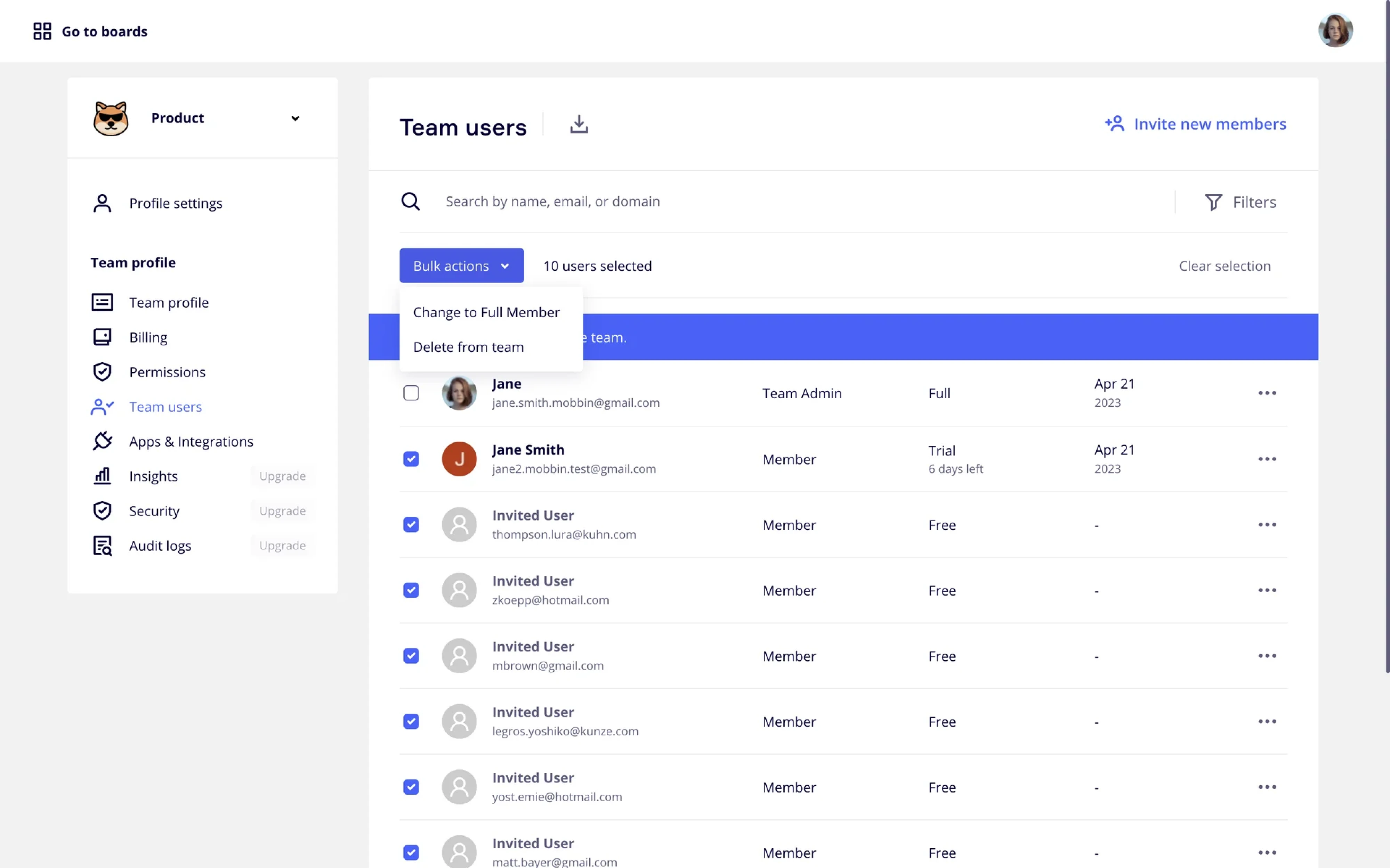Select Change to Full Member from menu

click(486, 312)
